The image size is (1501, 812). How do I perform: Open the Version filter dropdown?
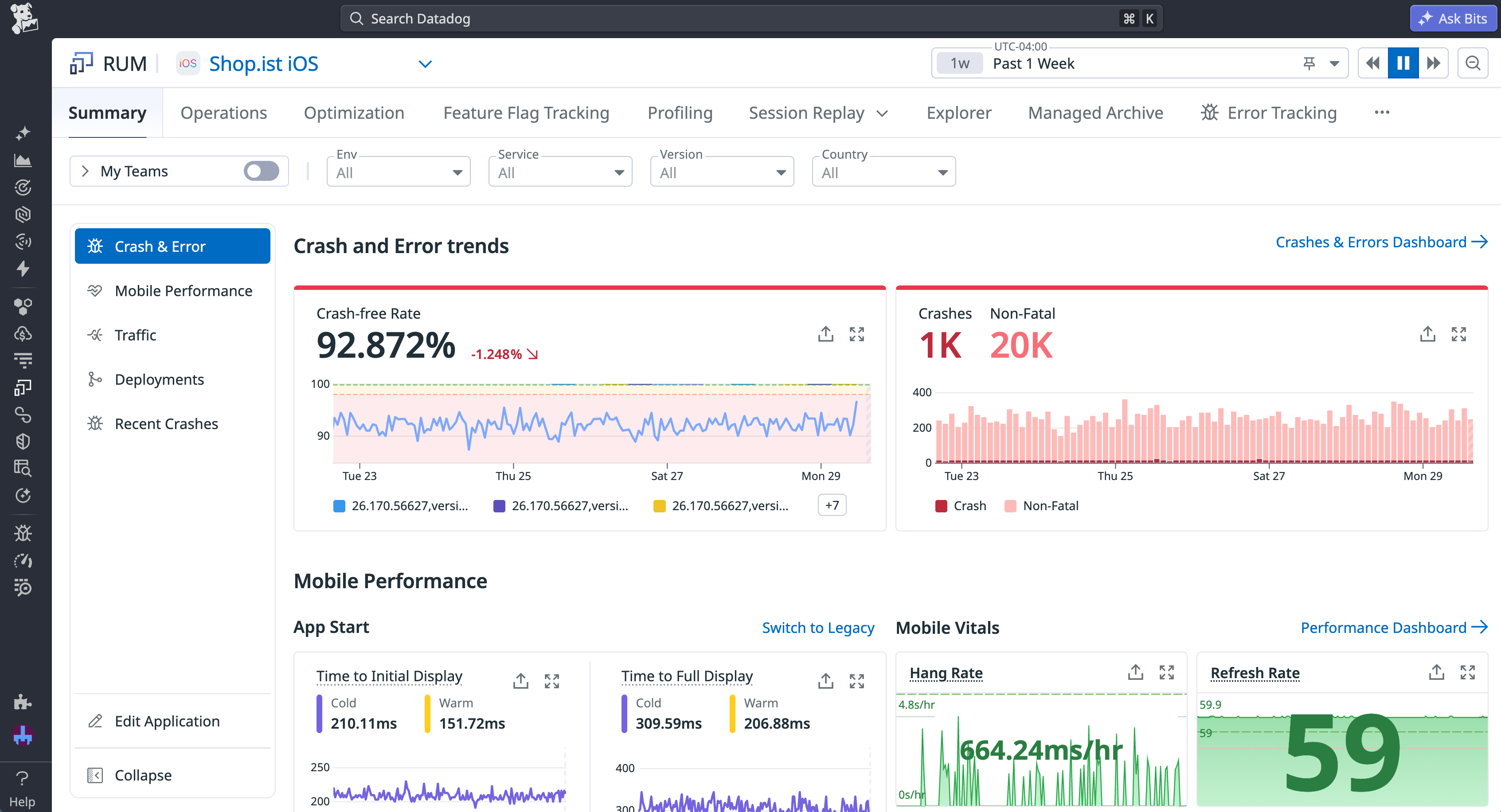tap(722, 172)
